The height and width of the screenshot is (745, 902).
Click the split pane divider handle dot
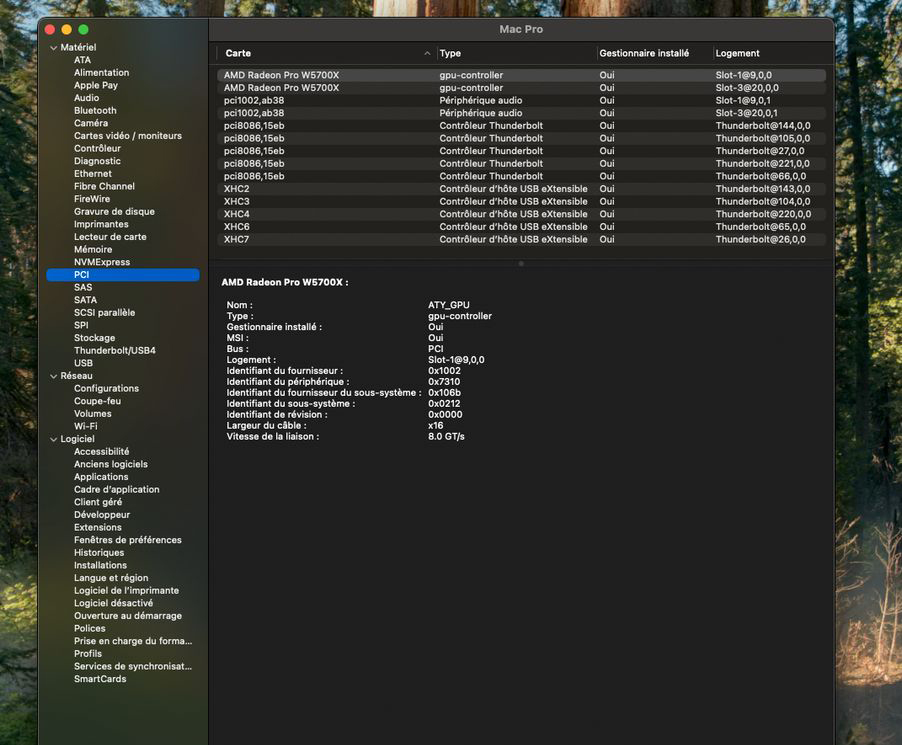pos(521,264)
